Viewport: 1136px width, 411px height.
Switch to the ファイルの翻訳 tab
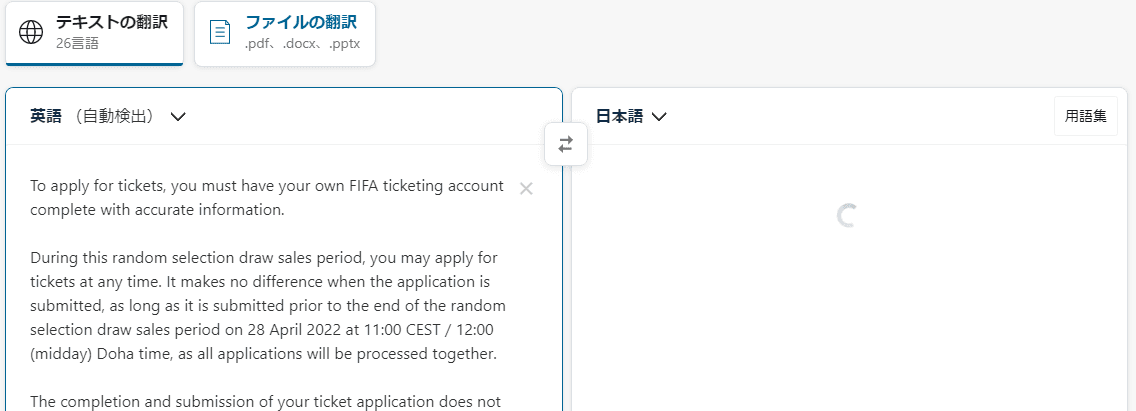click(x=285, y=33)
